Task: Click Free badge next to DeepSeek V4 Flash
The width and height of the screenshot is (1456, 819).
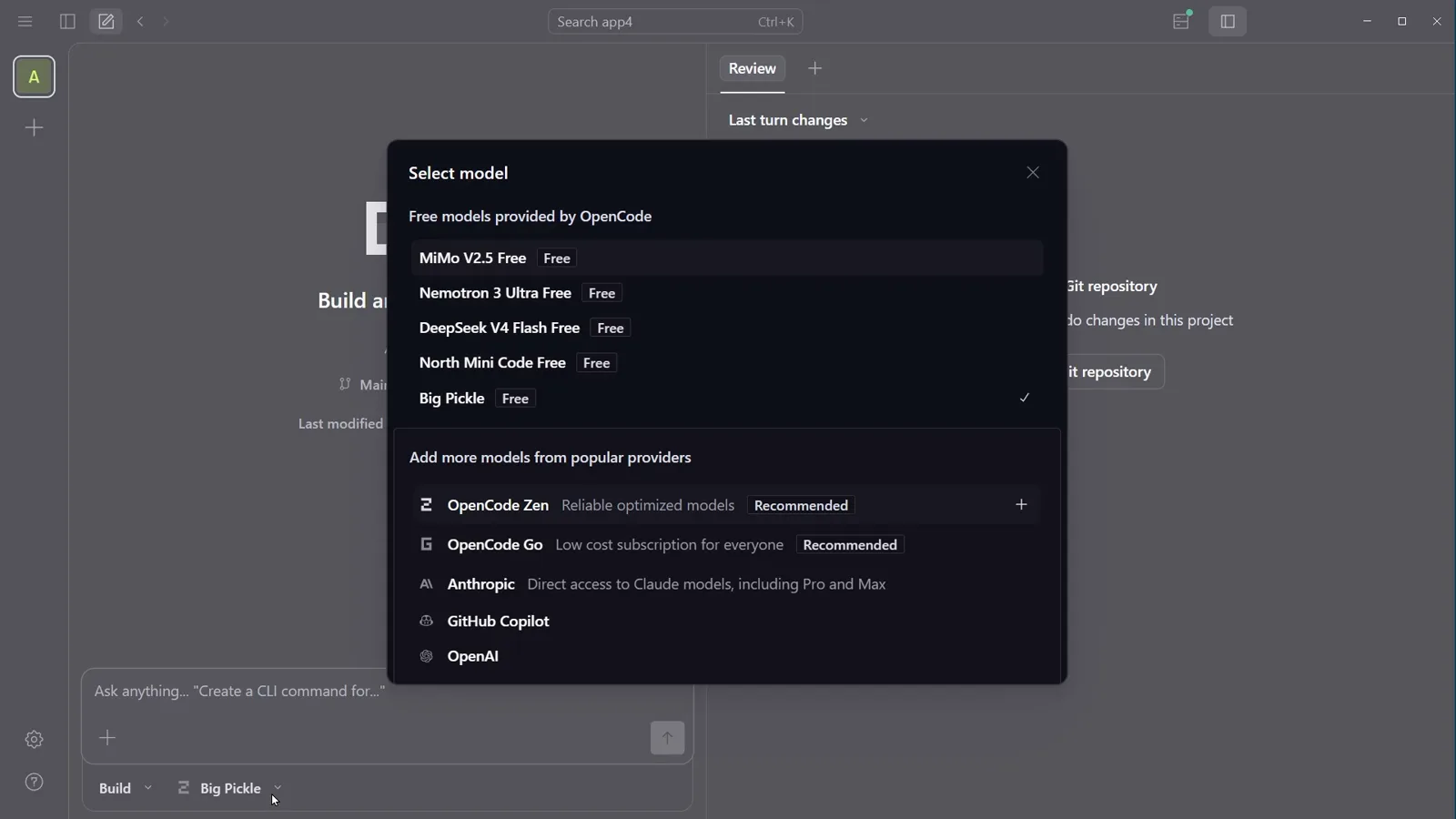Action: coord(611,329)
